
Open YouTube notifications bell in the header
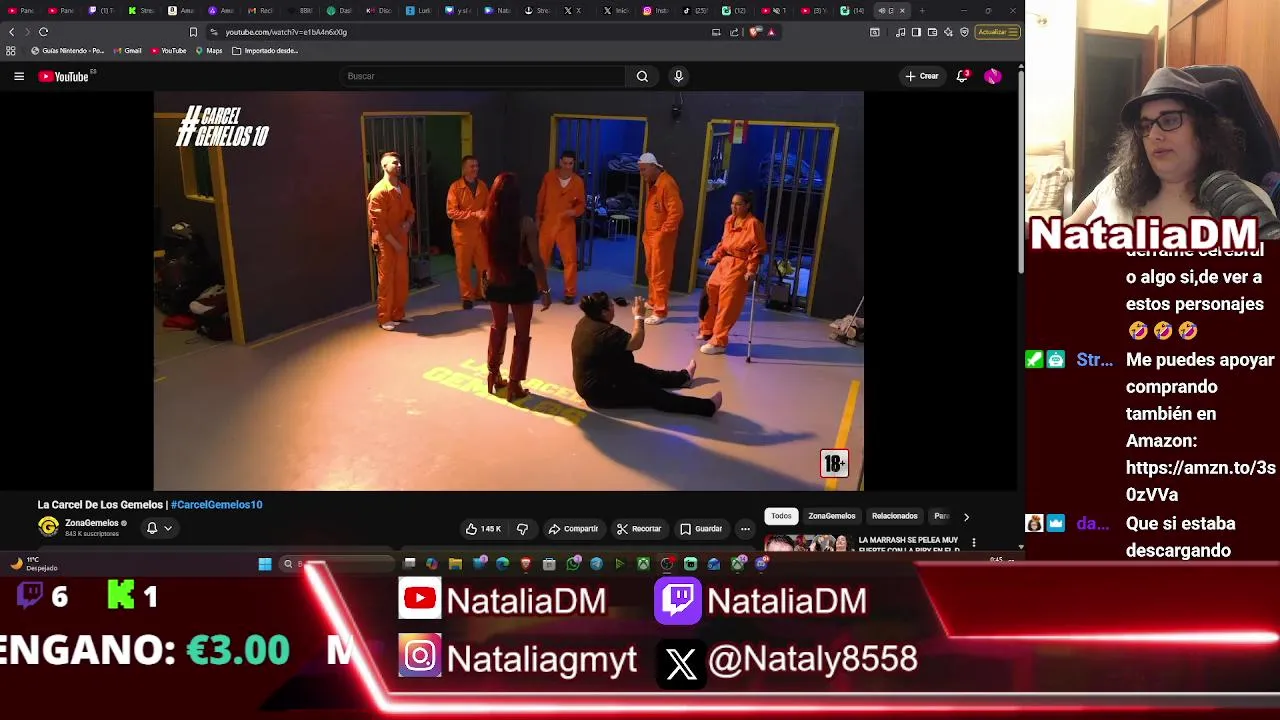point(962,76)
